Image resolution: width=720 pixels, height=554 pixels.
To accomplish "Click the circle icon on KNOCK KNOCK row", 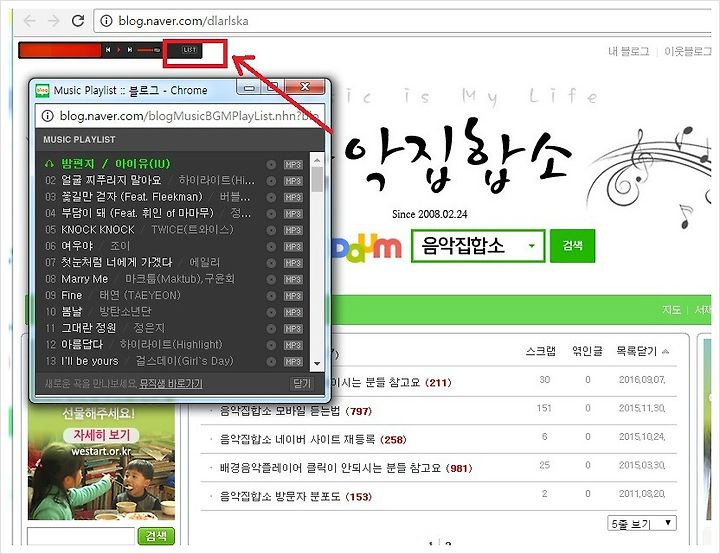I will tap(271, 230).
